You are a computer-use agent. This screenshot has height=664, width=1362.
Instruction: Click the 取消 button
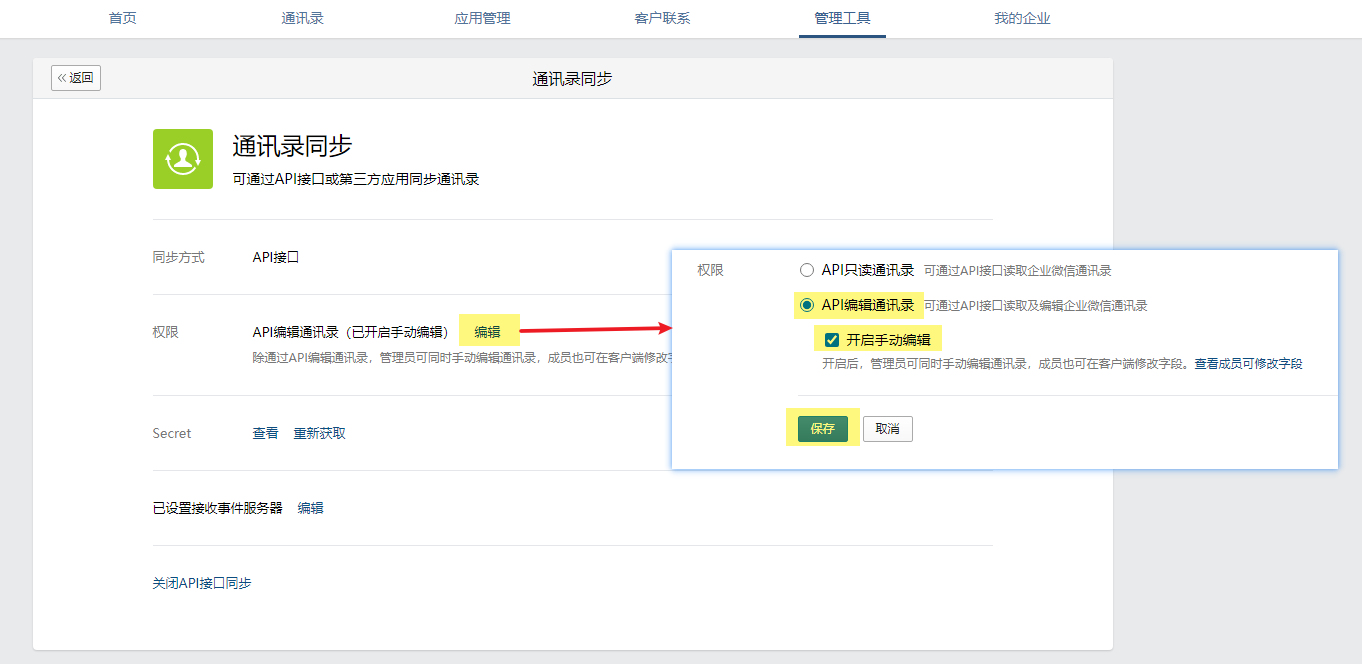click(887, 428)
